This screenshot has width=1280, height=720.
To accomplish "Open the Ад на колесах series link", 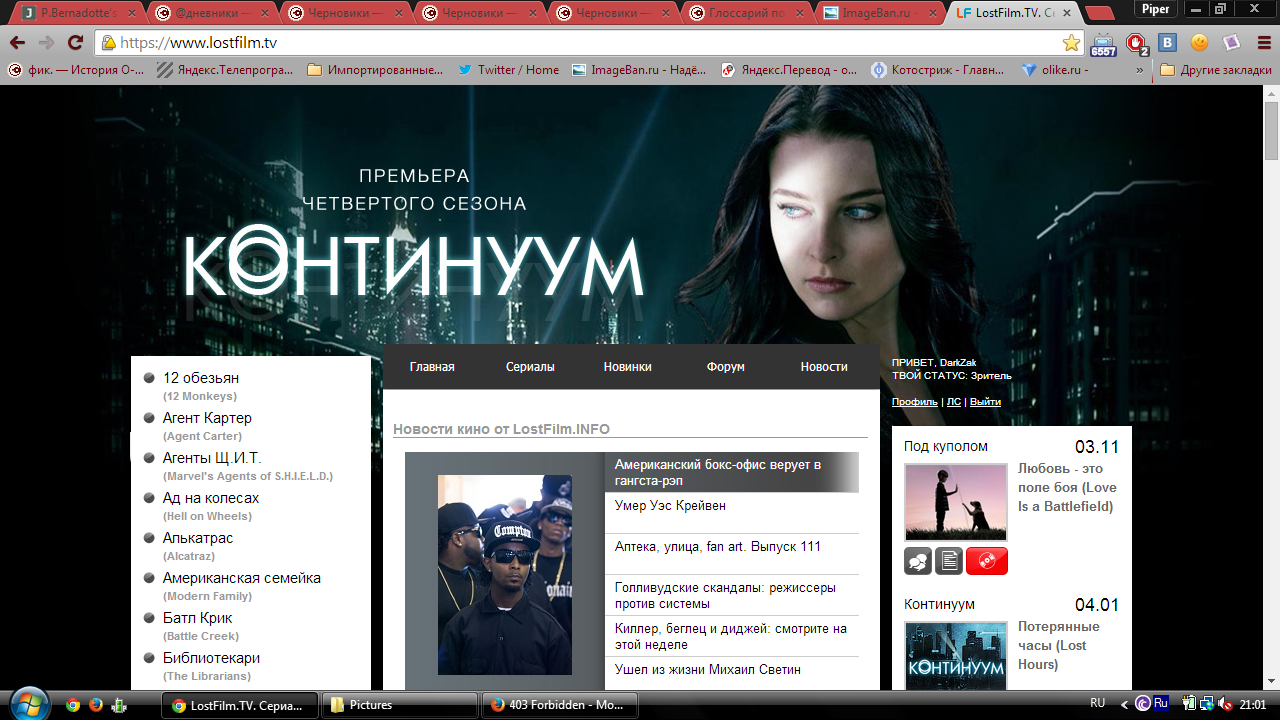I will click(x=211, y=498).
